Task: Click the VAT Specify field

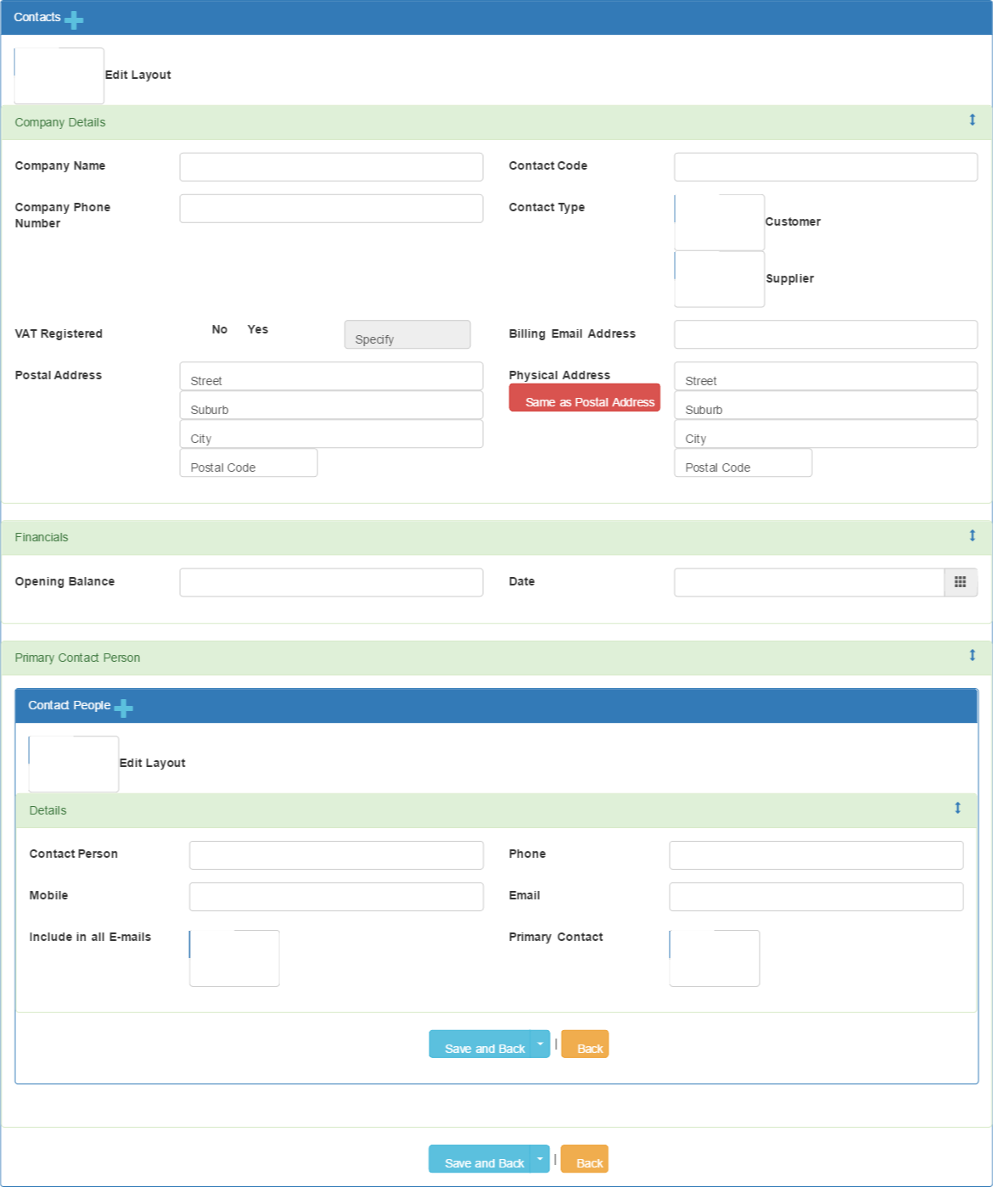Action: coord(407,334)
